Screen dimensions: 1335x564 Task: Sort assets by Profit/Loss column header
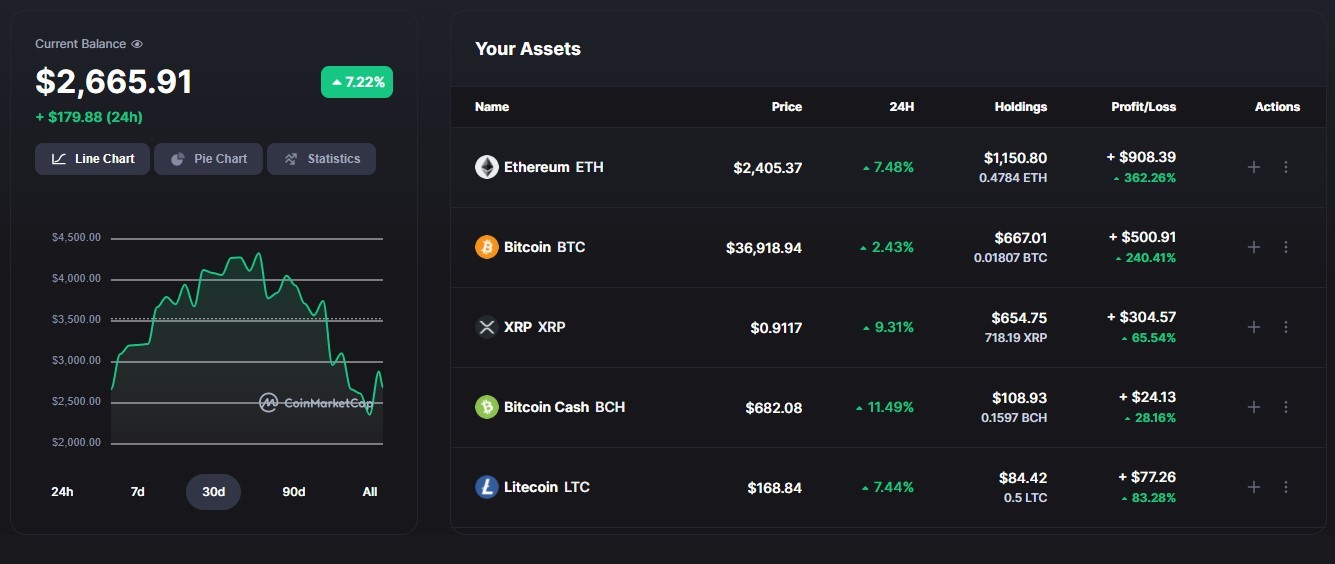tap(1143, 107)
